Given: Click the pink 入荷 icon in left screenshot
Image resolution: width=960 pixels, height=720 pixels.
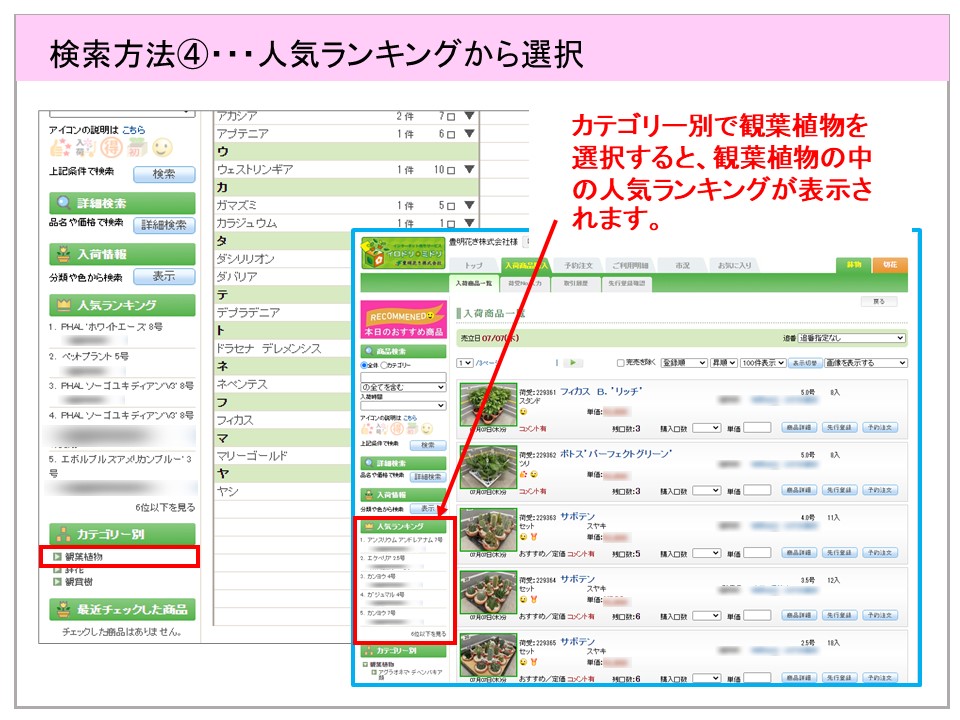Looking at the screenshot, I should coord(86,148).
